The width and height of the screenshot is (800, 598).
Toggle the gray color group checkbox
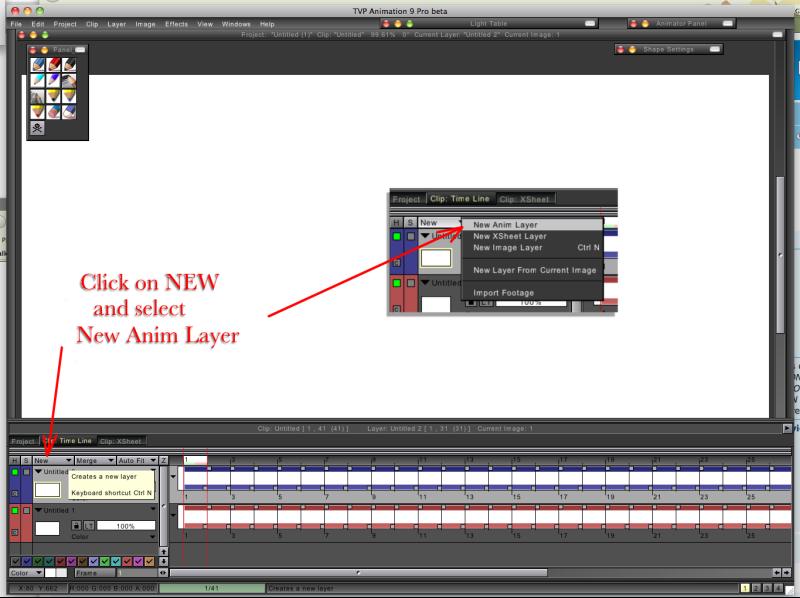15,561
